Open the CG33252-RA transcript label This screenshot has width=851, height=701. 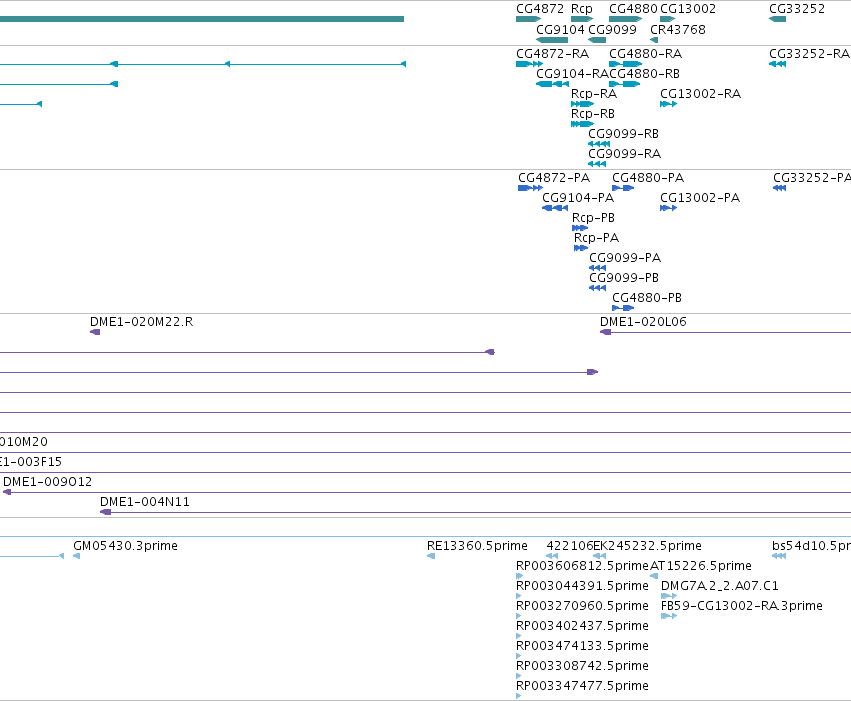[809, 54]
